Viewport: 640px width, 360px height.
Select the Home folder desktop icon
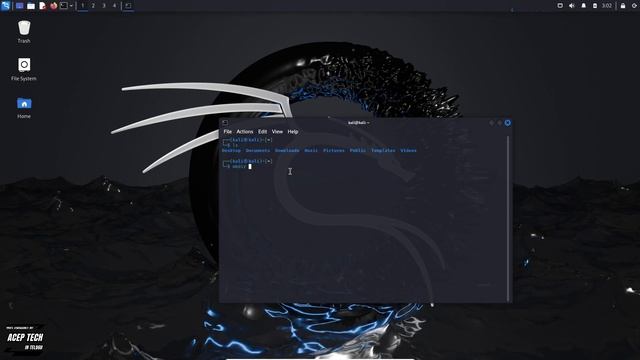tap(24, 107)
